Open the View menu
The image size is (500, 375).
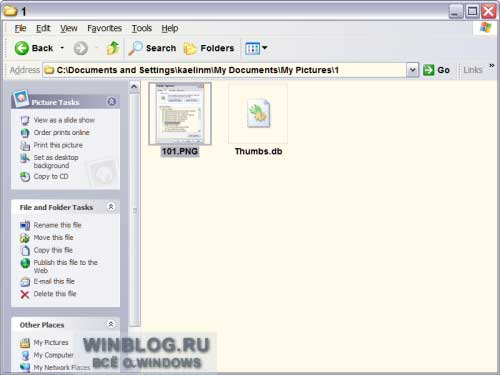coord(69,28)
